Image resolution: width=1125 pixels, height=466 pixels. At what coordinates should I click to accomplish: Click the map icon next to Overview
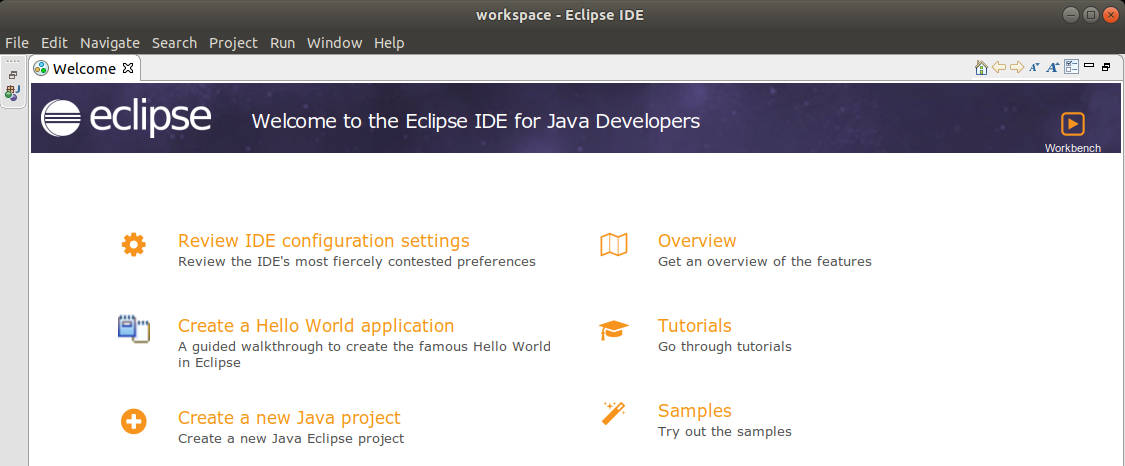coord(613,245)
